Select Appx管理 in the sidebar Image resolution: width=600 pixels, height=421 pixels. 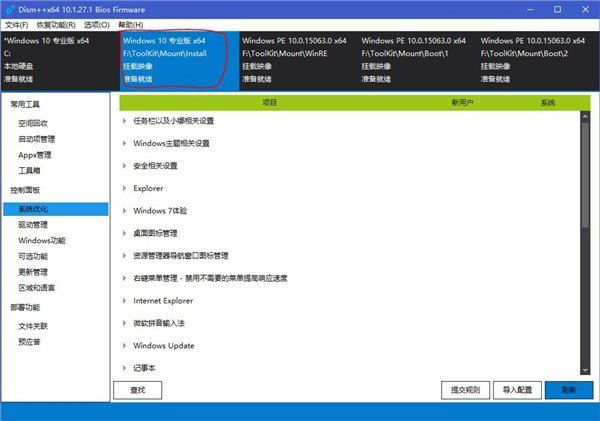coord(35,155)
